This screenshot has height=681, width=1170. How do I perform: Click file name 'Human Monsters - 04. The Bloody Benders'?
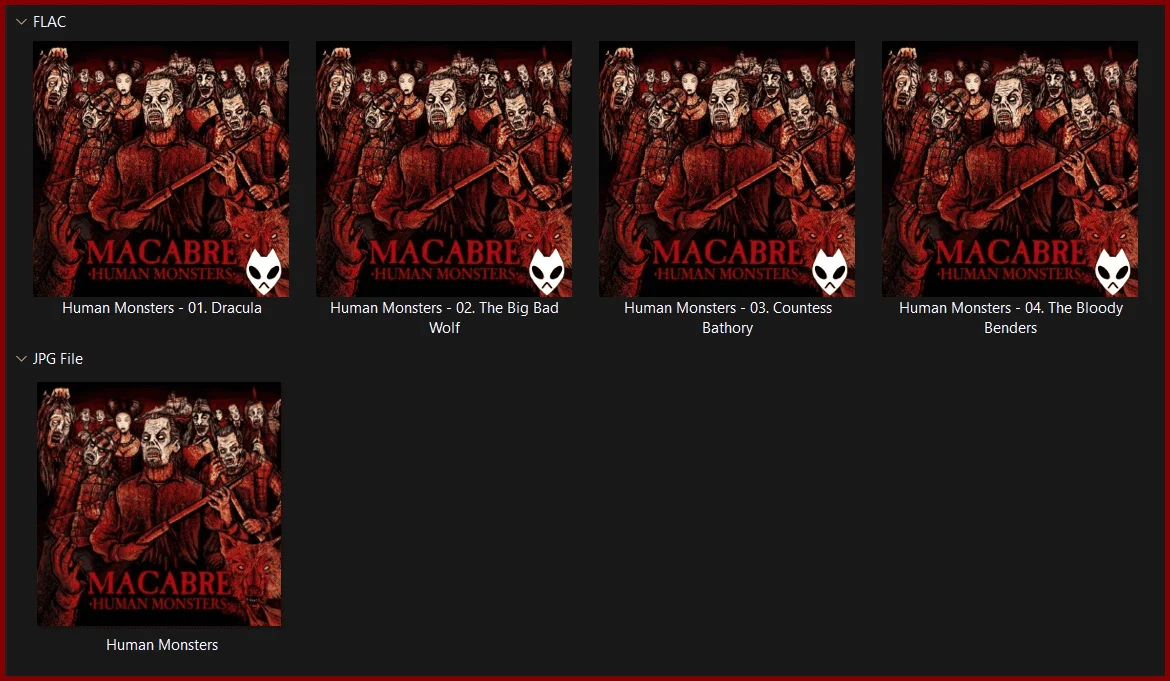point(1010,318)
